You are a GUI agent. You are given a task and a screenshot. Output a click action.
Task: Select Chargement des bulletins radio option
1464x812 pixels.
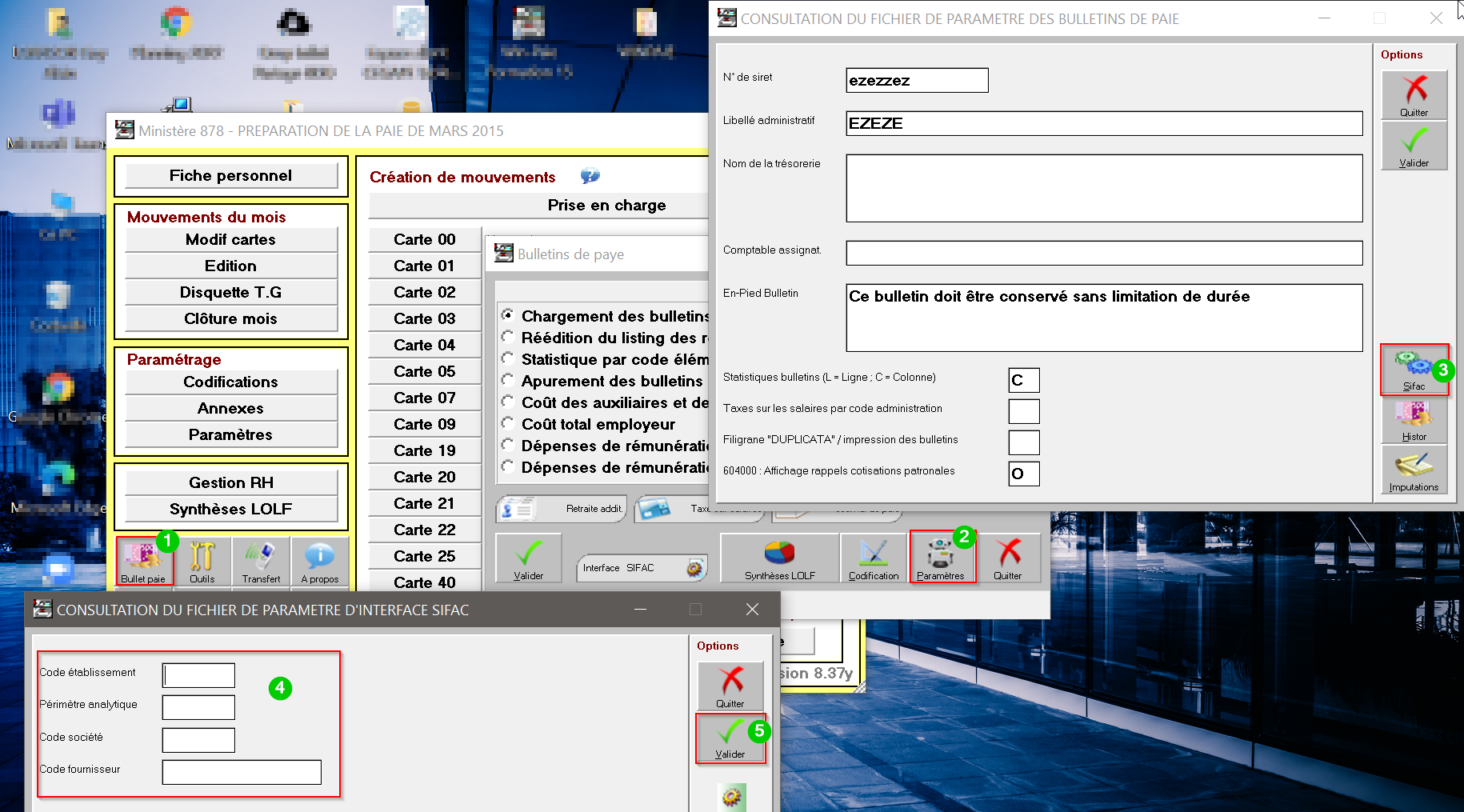[x=507, y=315]
